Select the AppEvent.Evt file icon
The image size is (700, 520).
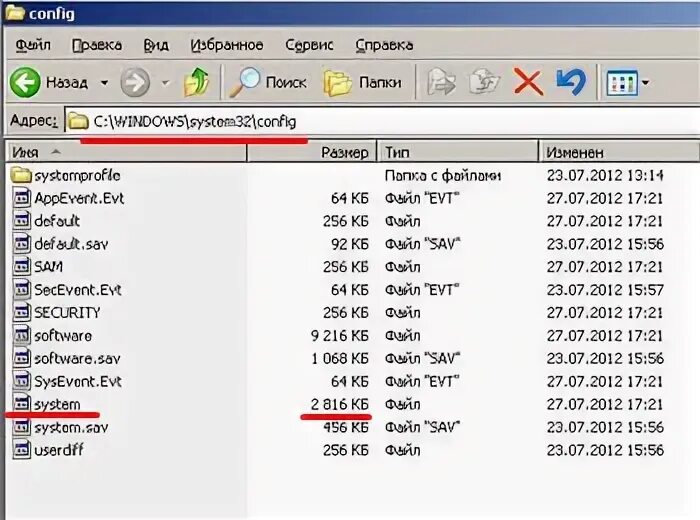pyautogui.click(x=21, y=198)
